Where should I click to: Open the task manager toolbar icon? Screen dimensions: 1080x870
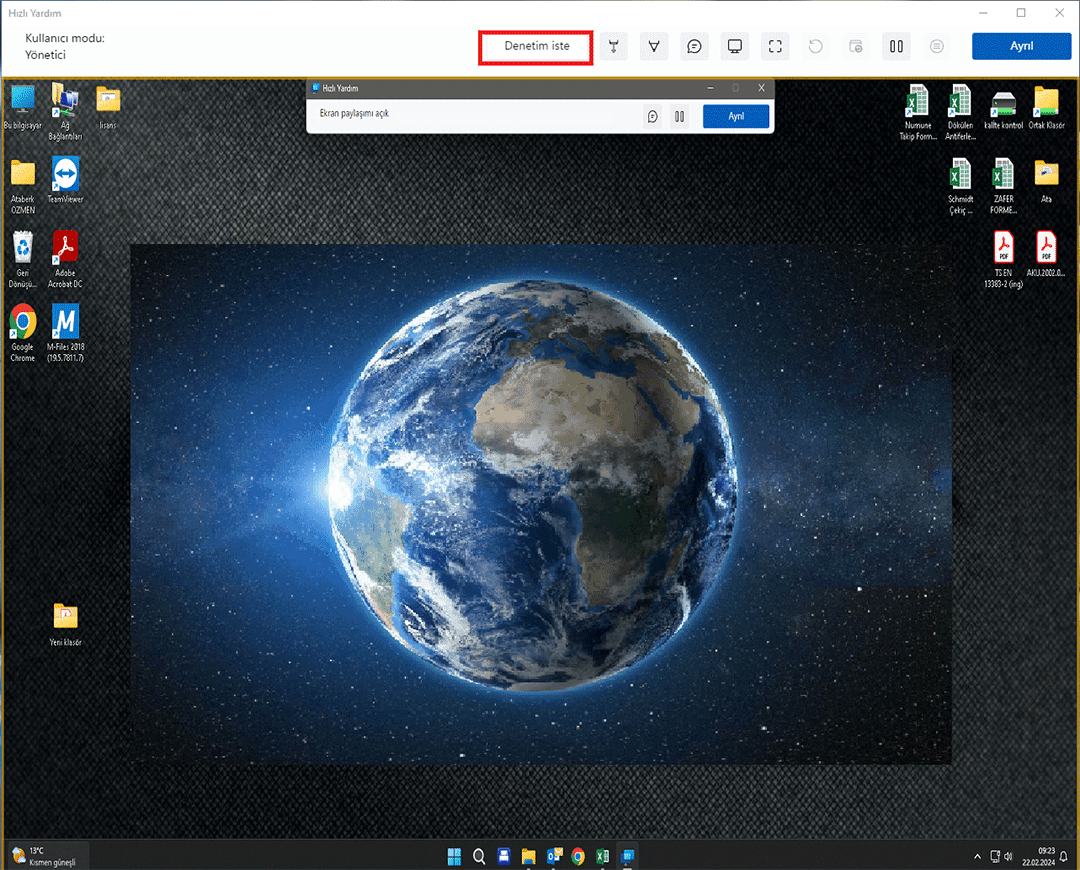pyautogui.click(x=856, y=47)
